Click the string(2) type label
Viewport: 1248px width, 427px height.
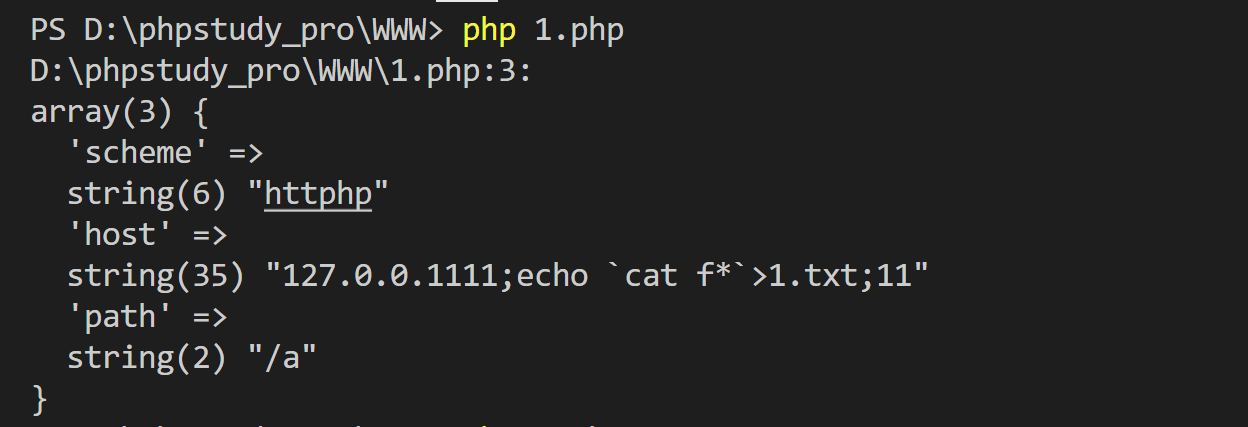pyautogui.click(x=147, y=358)
